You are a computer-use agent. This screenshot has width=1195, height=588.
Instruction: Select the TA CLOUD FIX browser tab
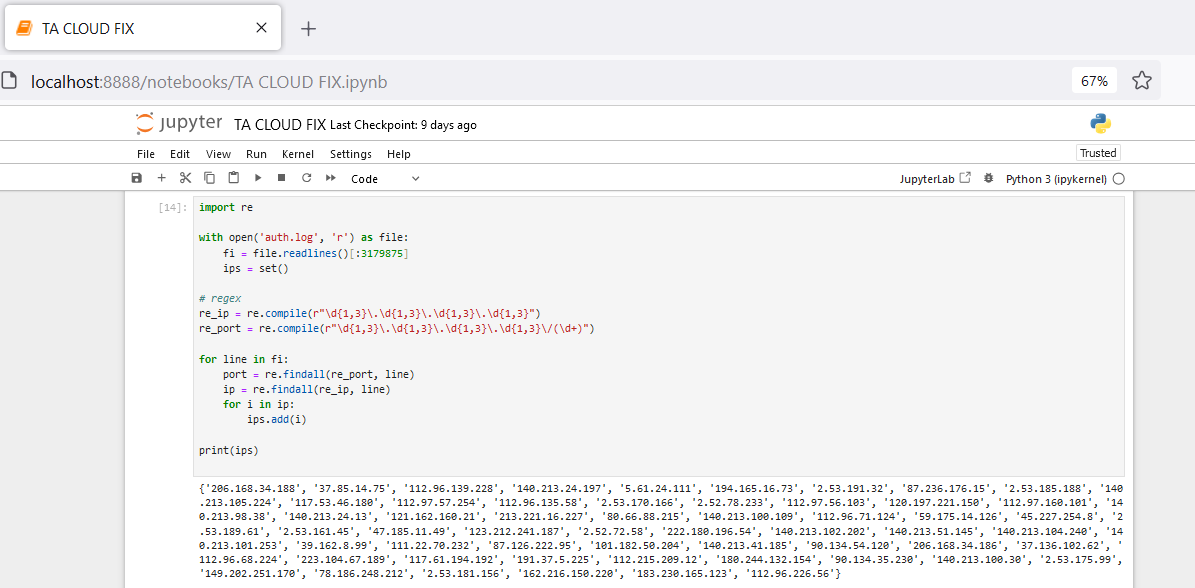pos(143,28)
